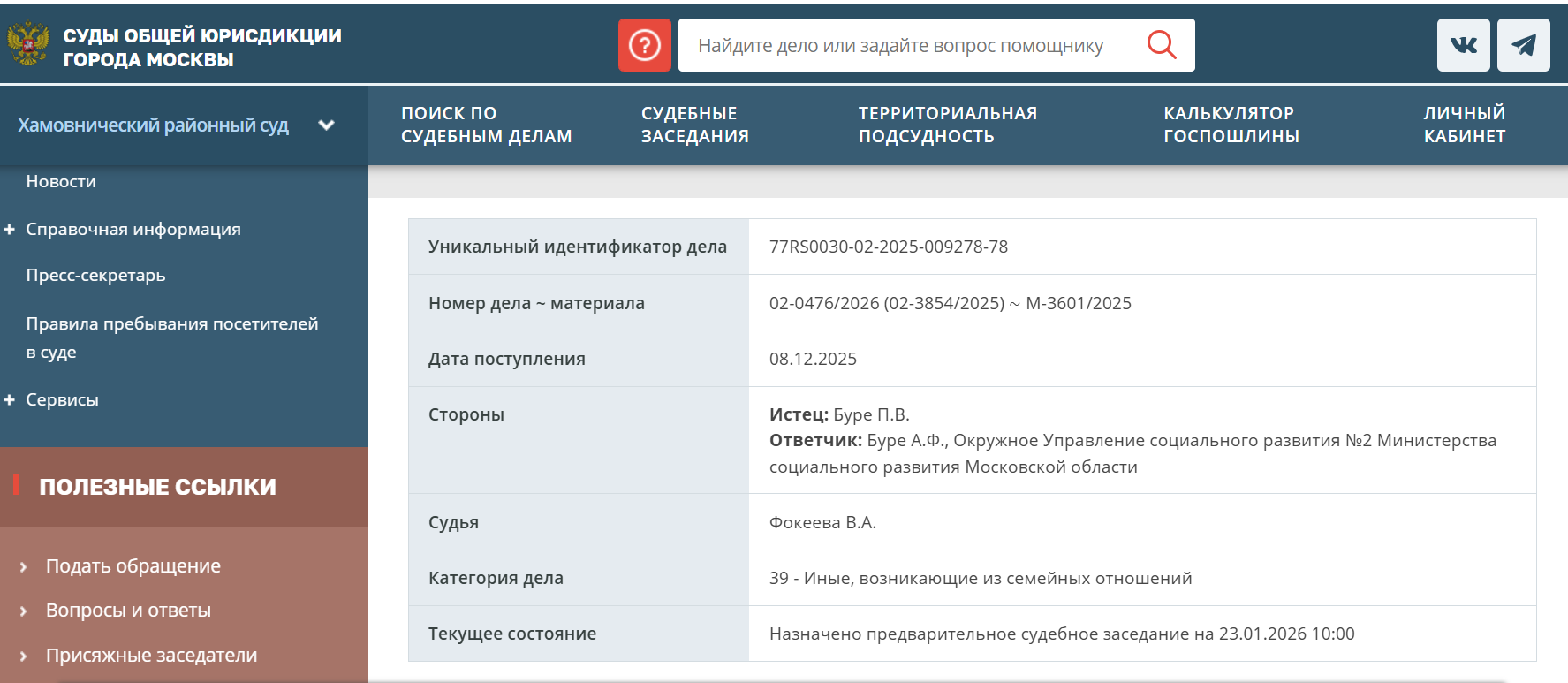The width and height of the screenshot is (1568, 683).
Task: Click the magnifying glass search icon
Action: 1162,44
